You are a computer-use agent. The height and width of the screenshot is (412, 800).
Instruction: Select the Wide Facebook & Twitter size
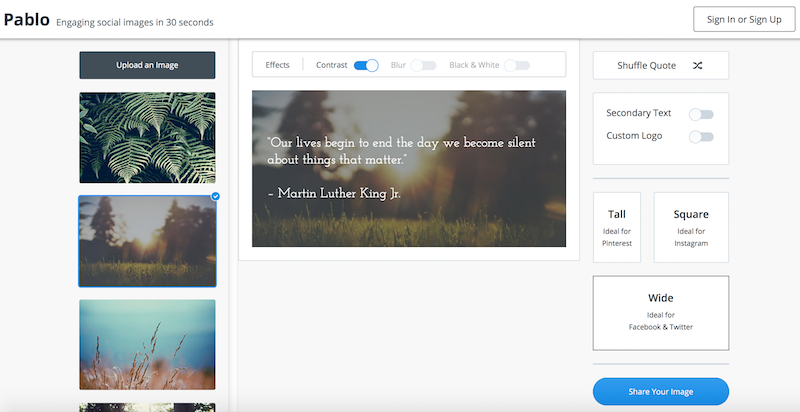click(660, 312)
